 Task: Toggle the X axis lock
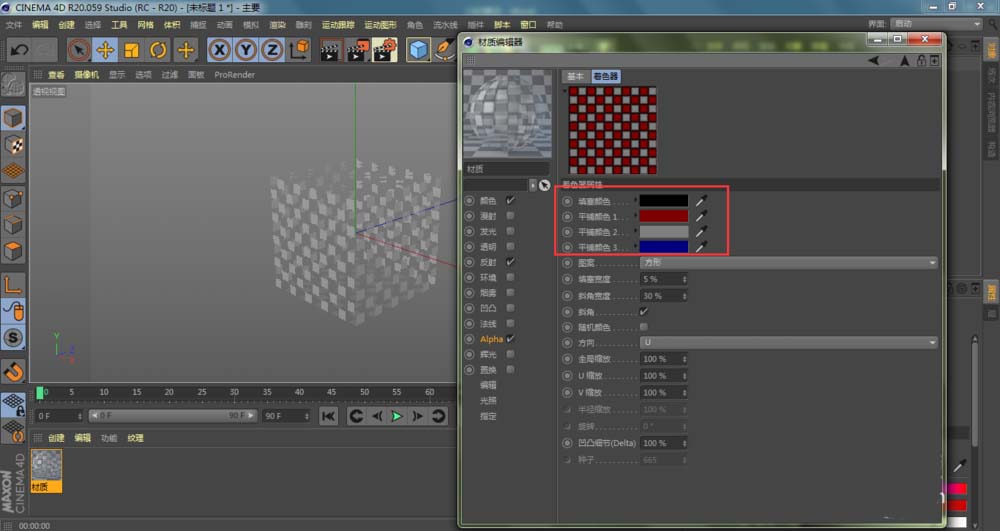[x=219, y=50]
